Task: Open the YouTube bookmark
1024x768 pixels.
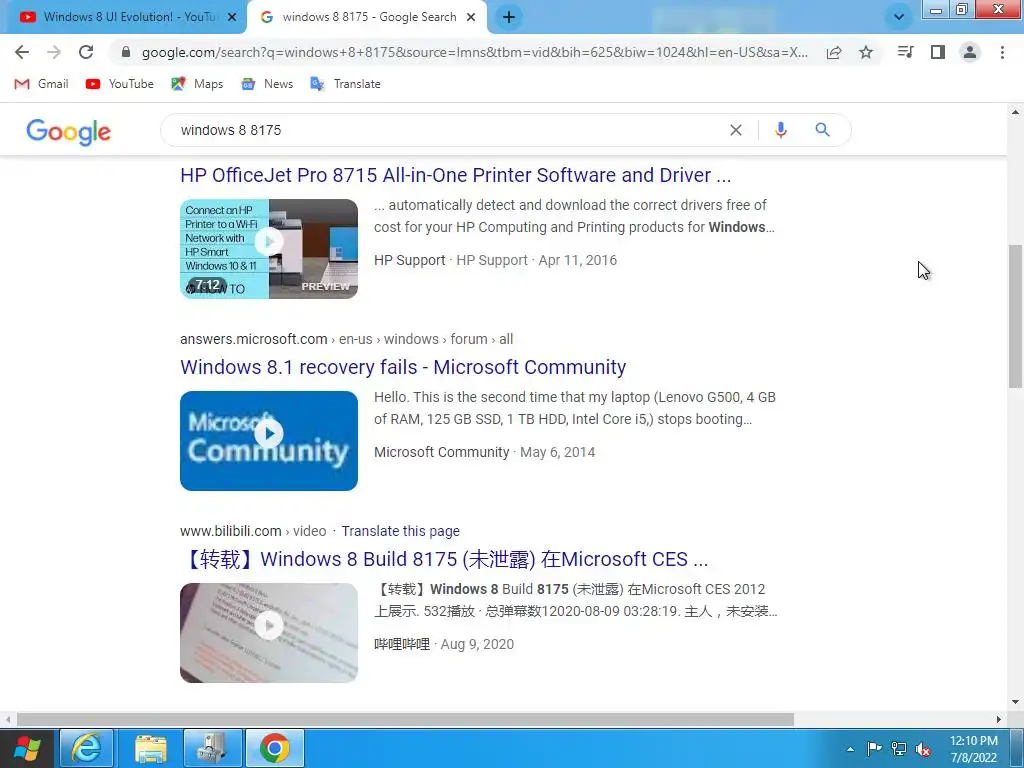Action: coord(120,84)
